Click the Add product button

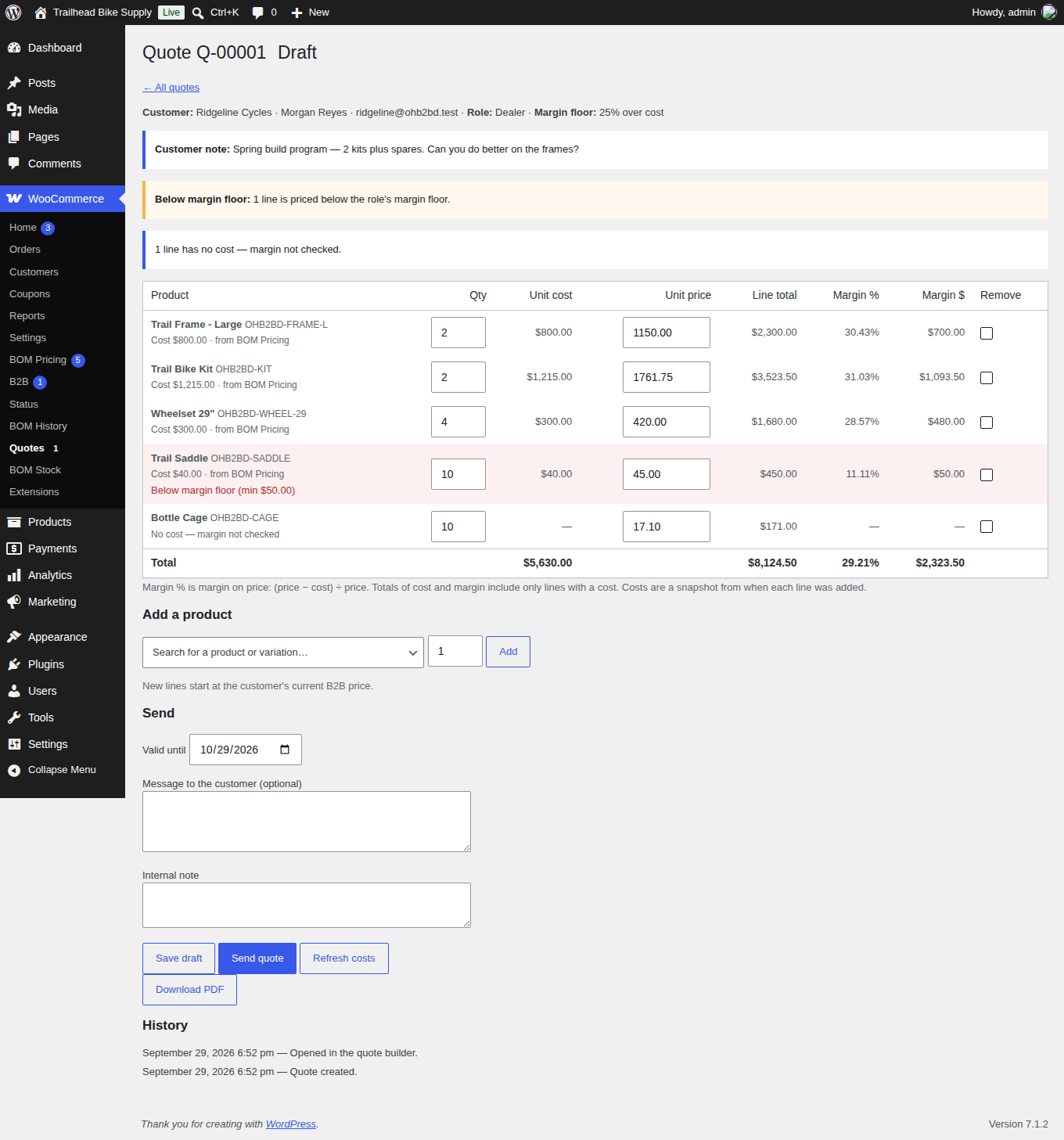click(509, 652)
